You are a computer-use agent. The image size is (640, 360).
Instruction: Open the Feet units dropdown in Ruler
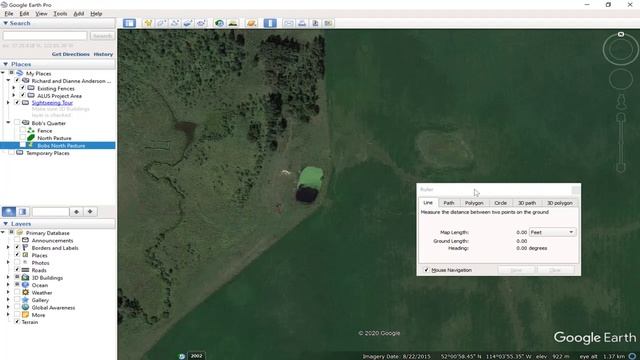click(552, 232)
